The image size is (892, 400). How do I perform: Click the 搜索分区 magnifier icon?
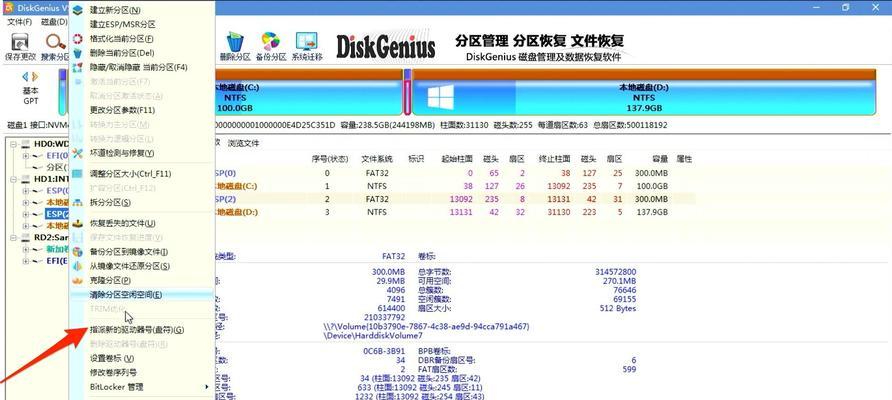click(56, 42)
